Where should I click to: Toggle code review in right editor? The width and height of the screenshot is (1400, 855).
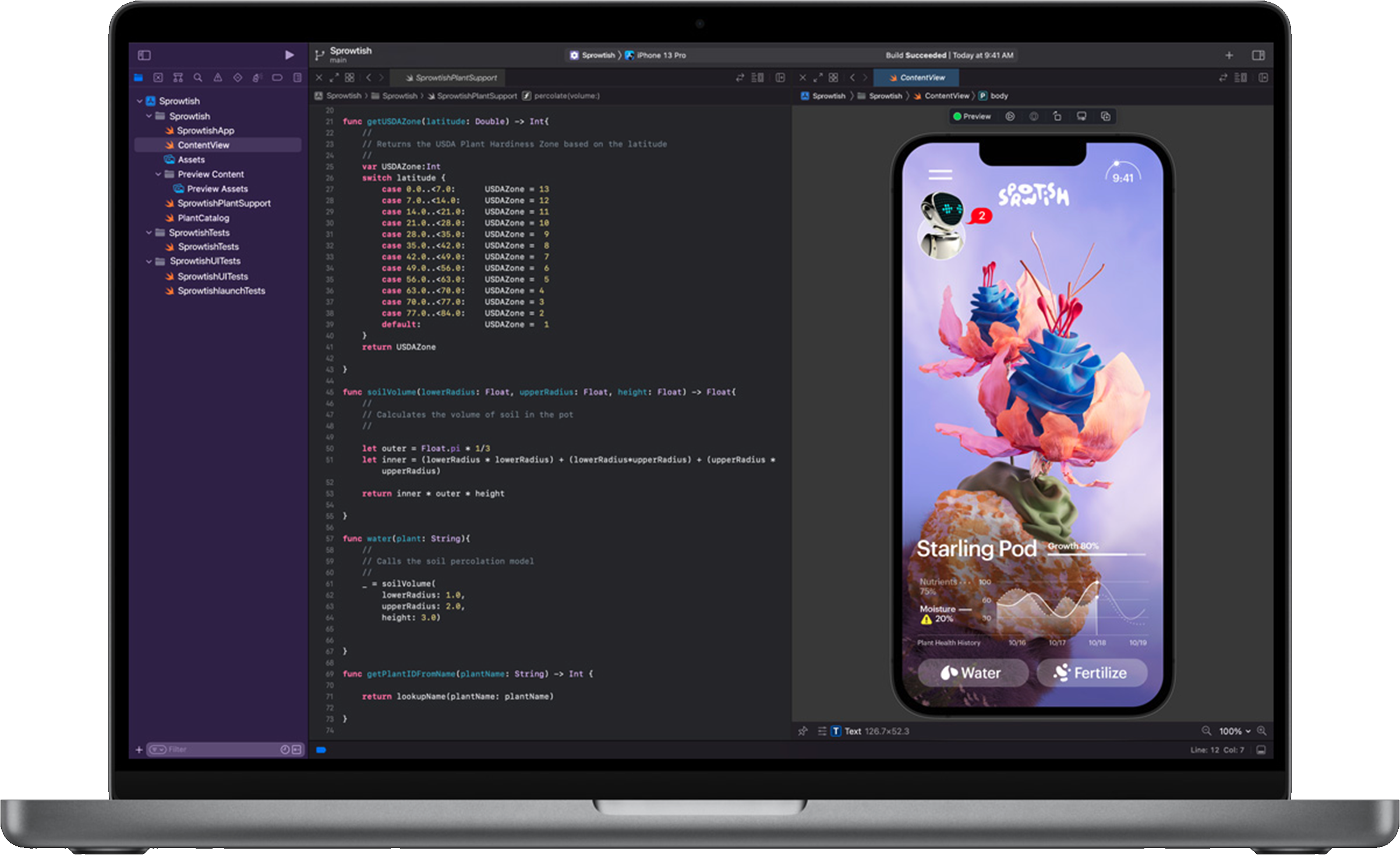[x=1223, y=77]
